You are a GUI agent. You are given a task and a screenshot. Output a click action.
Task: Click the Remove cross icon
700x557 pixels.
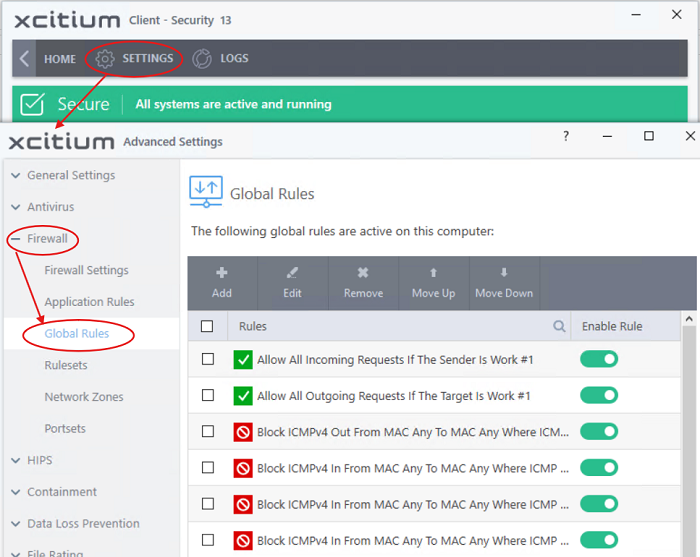point(363,272)
